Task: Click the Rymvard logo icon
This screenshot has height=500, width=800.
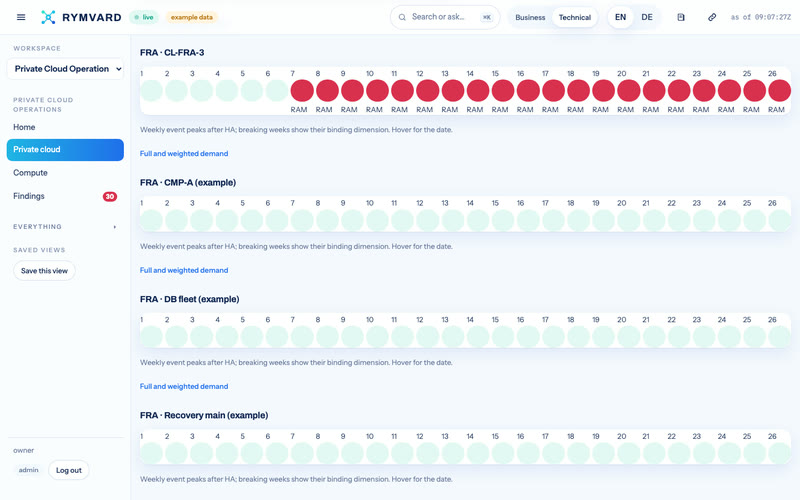Action: coord(48,17)
